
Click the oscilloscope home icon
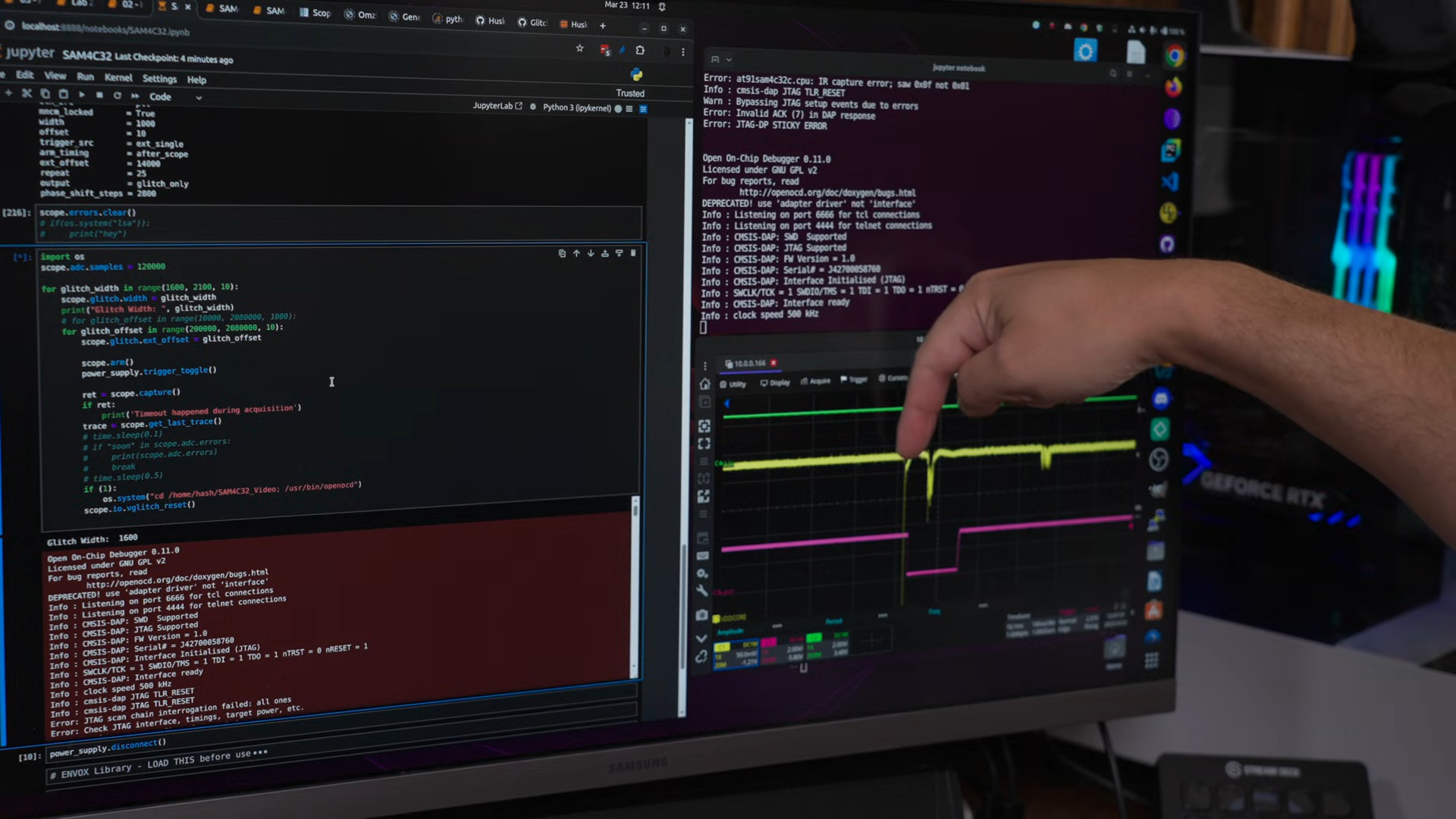point(704,384)
